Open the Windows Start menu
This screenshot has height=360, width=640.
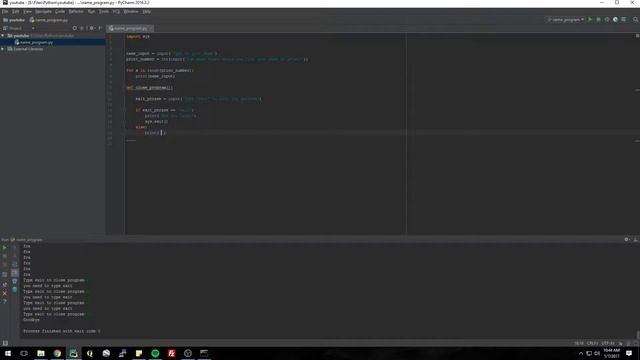tap(8, 353)
